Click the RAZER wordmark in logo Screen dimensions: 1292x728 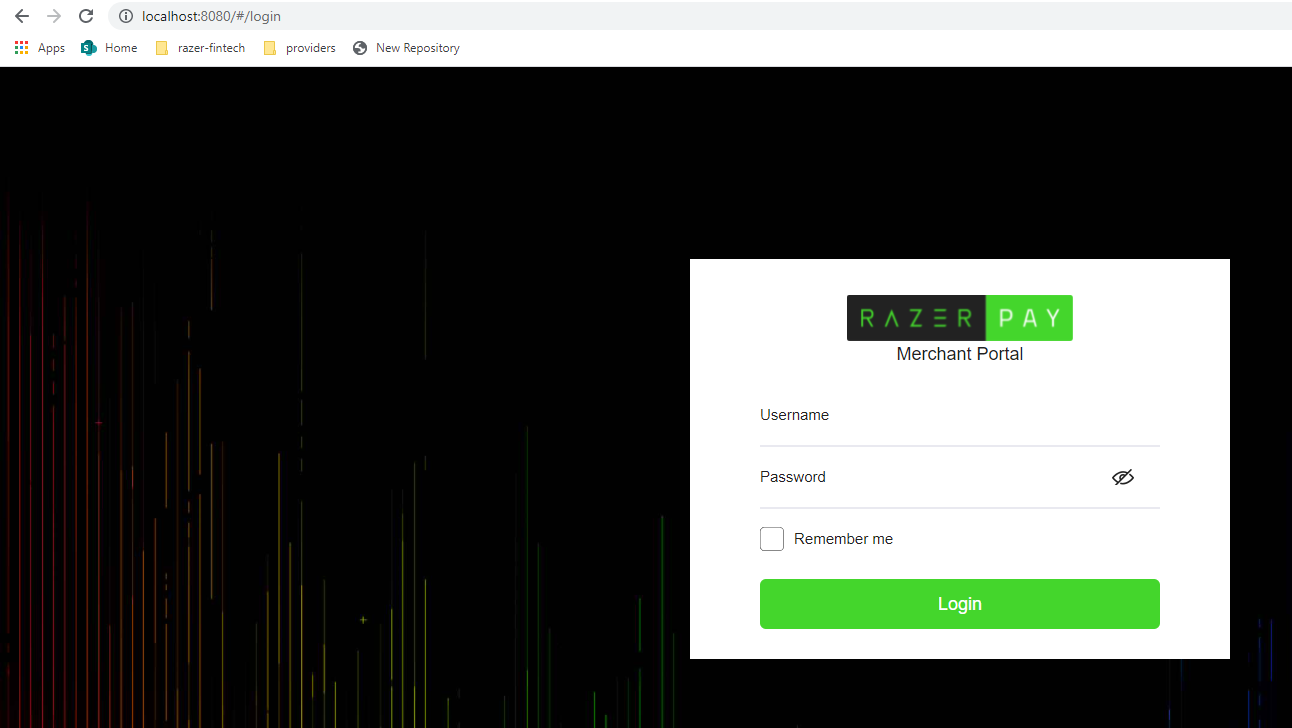click(x=916, y=318)
